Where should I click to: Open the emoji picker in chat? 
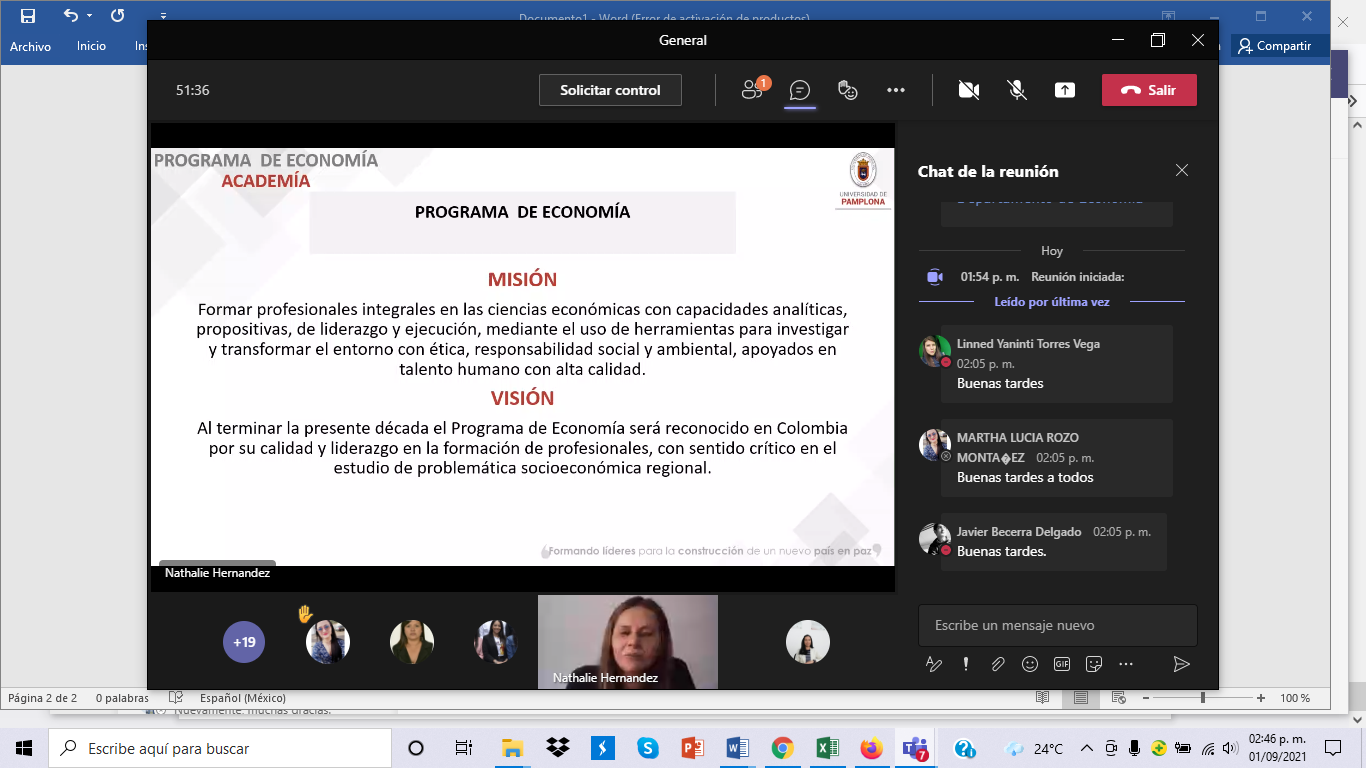[x=1029, y=664]
